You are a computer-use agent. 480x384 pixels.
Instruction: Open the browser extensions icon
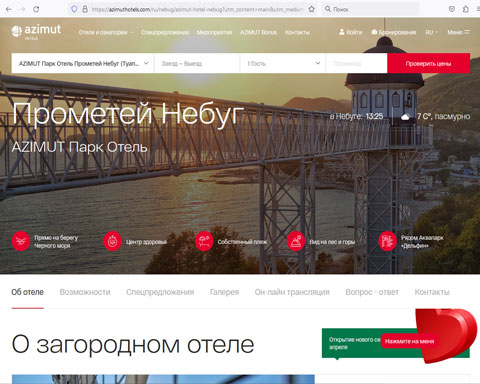466,9
